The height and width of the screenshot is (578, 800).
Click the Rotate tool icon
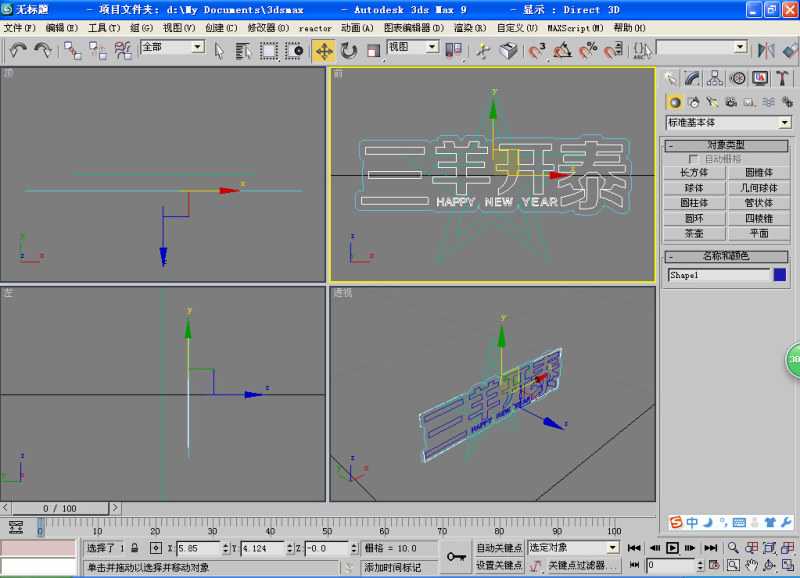tap(349, 50)
